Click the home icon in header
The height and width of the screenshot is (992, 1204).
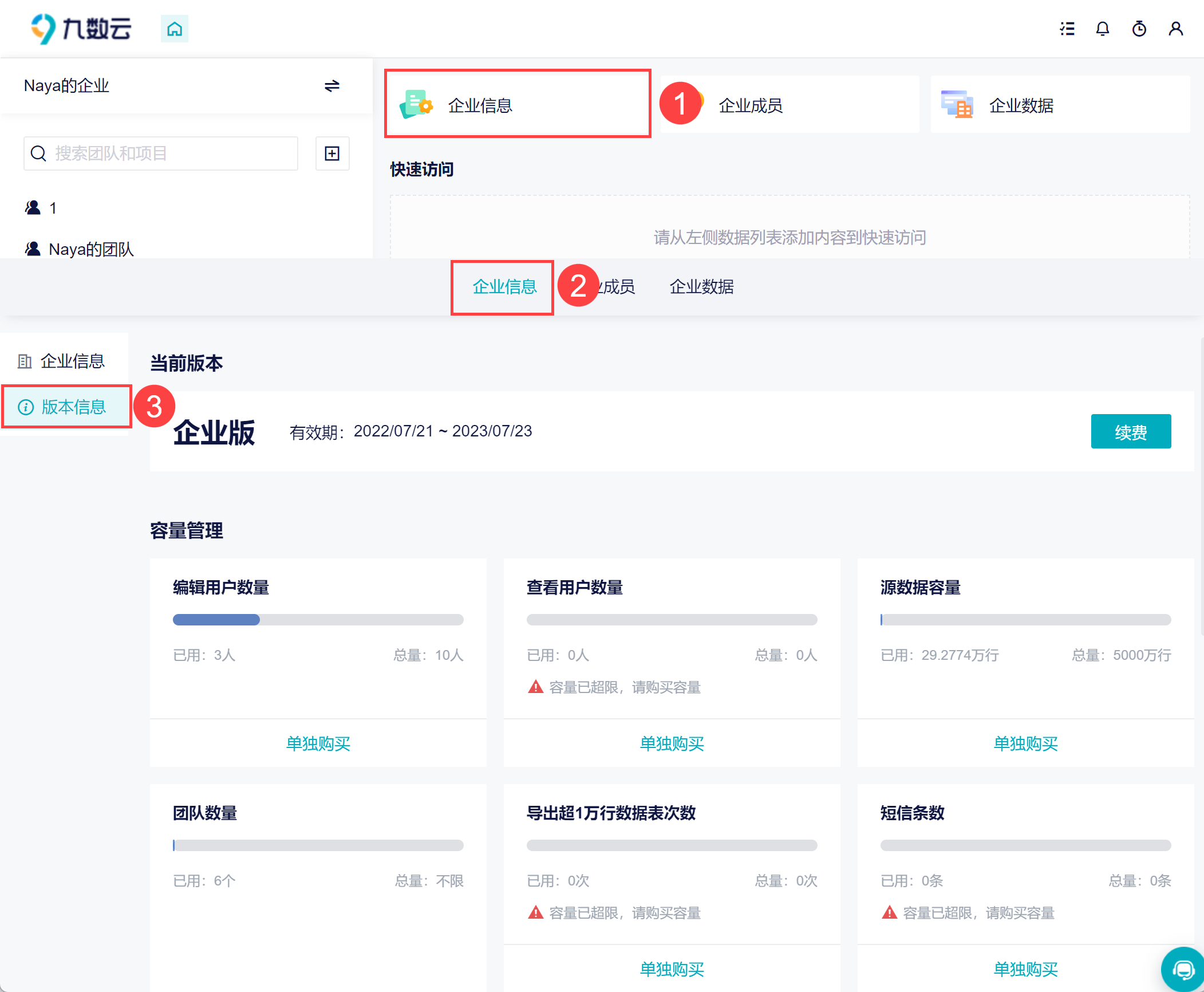174,29
